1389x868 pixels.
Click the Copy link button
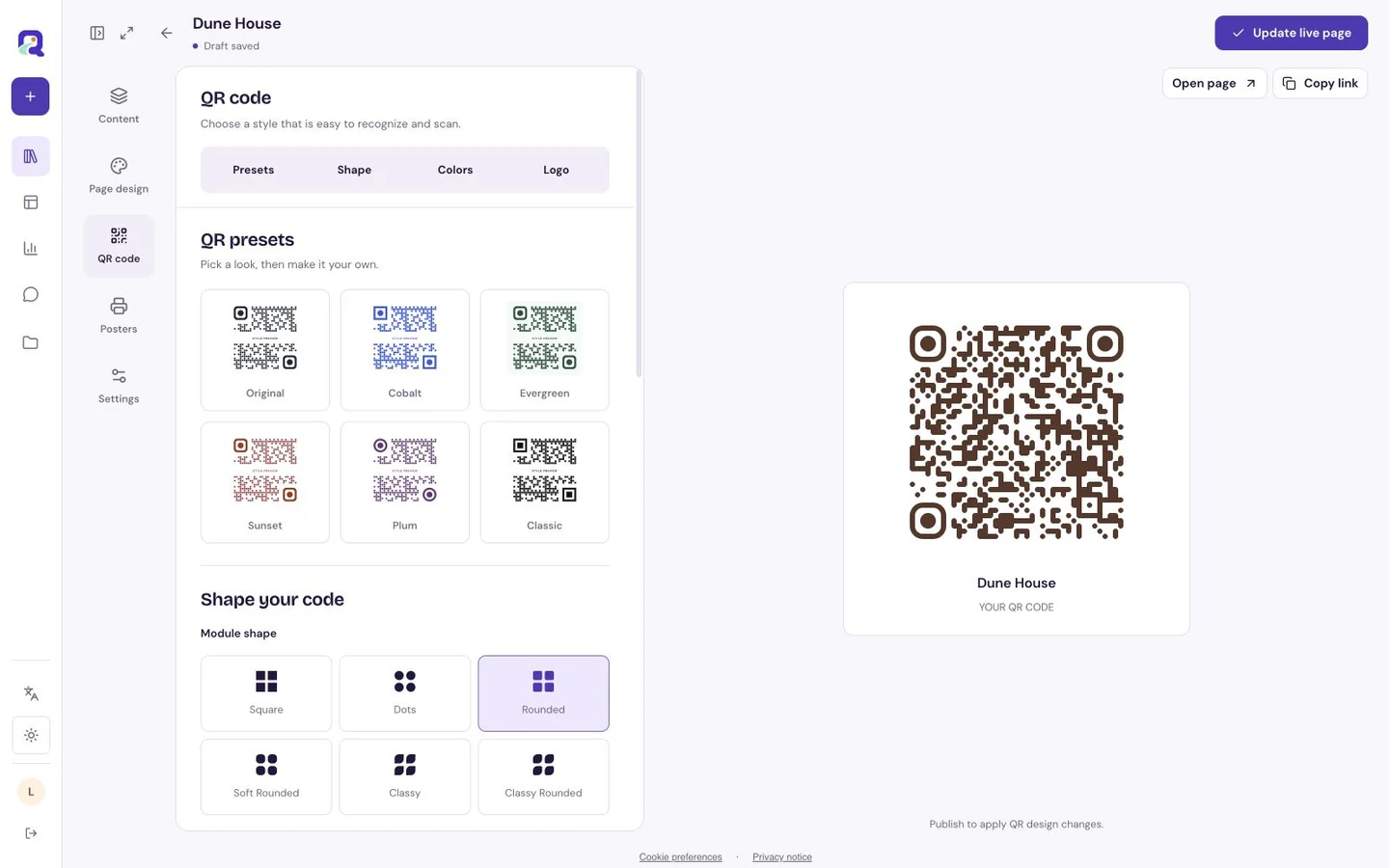pos(1321,83)
